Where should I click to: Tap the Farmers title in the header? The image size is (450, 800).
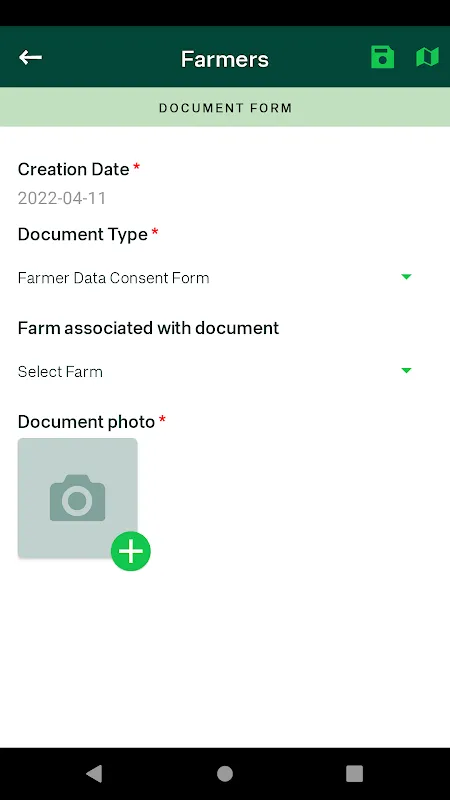coord(224,59)
